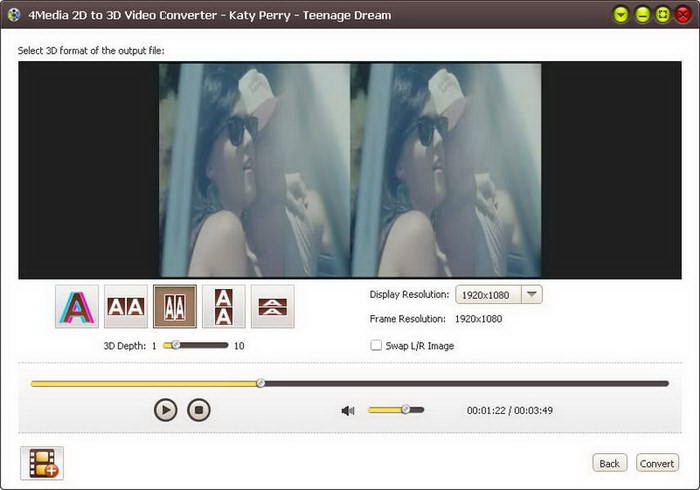Click the add video file filmstrip icon

click(x=42, y=463)
